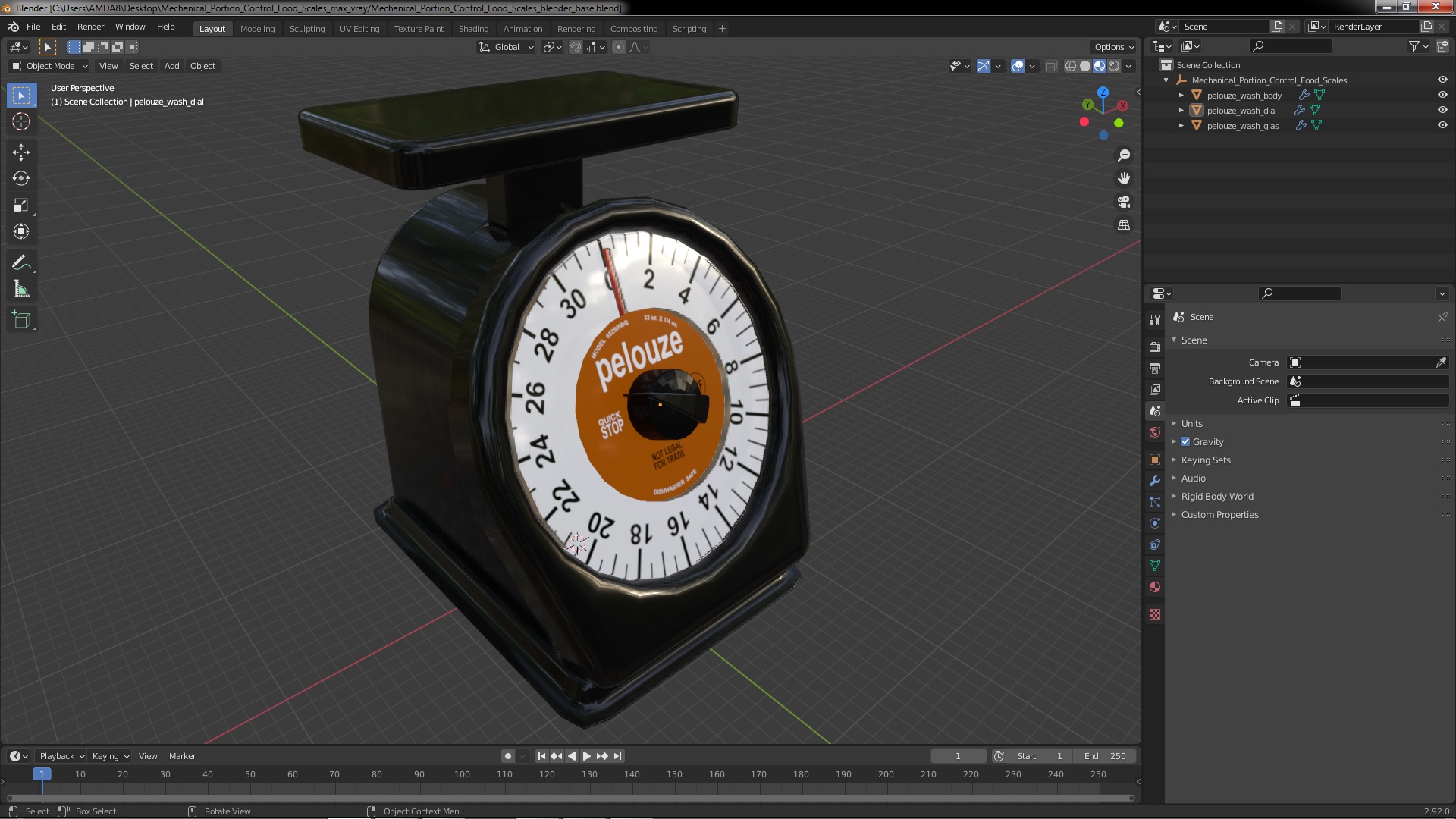Choose the Annotate pencil tool
This screenshot has height=819, width=1456.
coord(21,263)
